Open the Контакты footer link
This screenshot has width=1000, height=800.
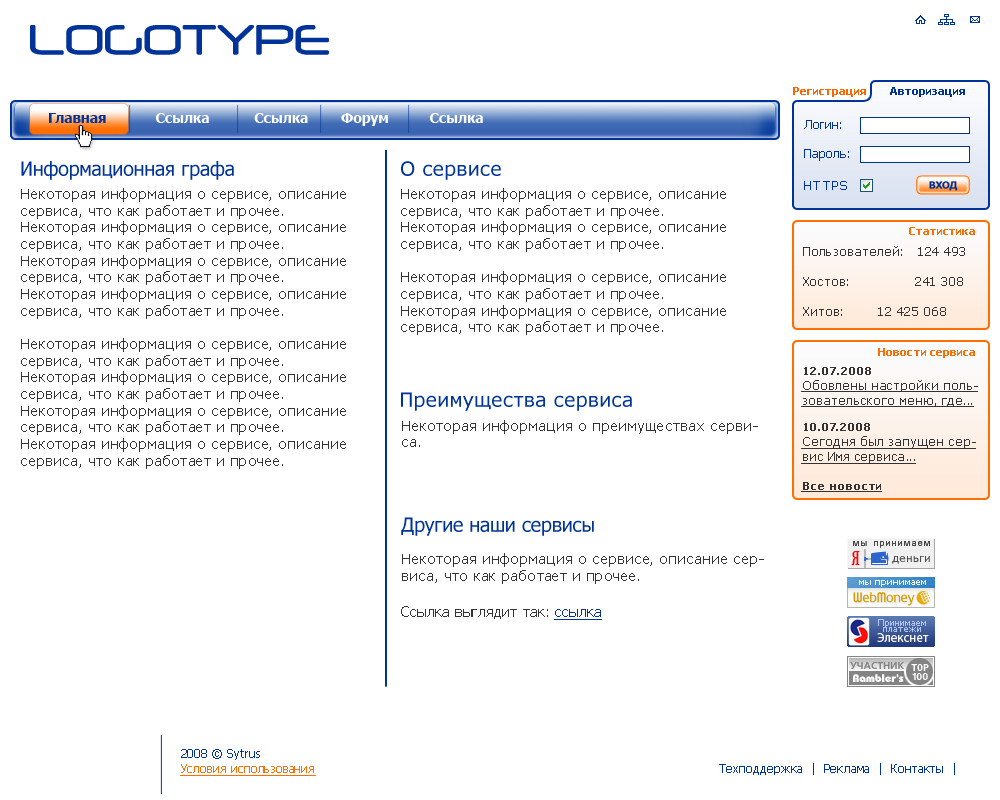point(916,769)
